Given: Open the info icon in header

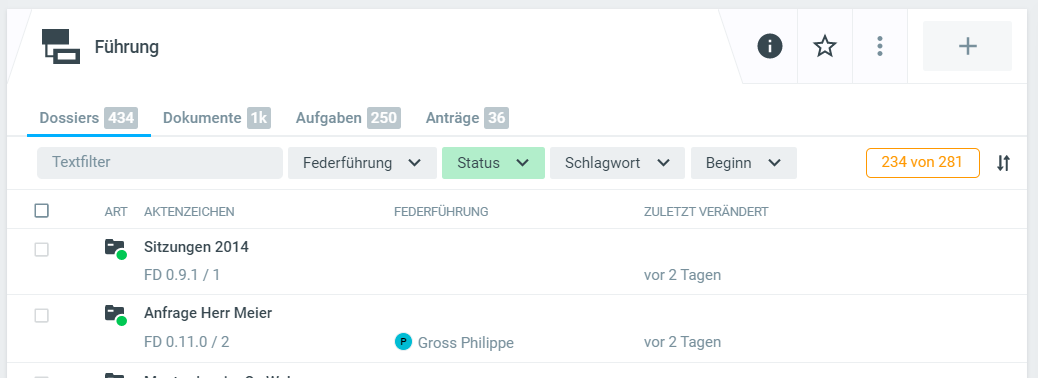Looking at the screenshot, I should [x=770, y=46].
